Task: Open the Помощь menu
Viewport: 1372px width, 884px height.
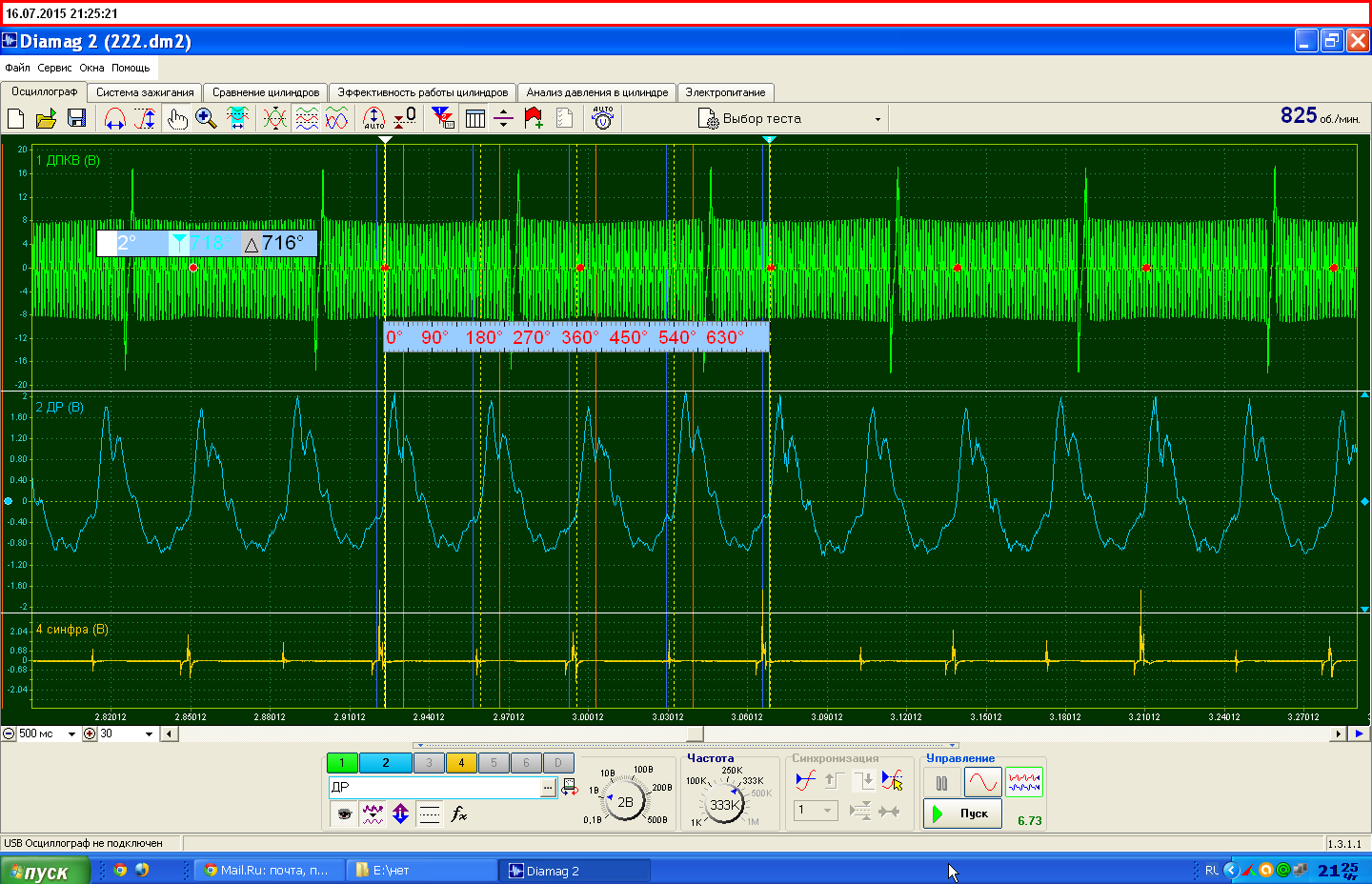Action: coord(131,68)
